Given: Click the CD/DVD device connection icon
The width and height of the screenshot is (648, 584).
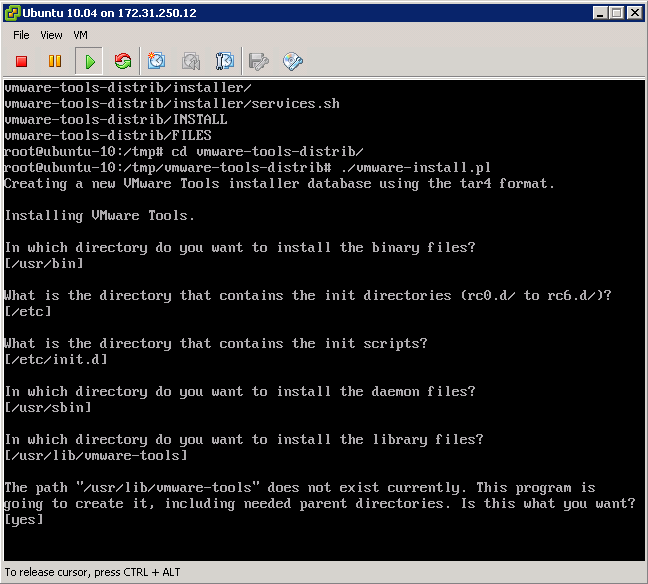Looking at the screenshot, I should [x=293, y=61].
